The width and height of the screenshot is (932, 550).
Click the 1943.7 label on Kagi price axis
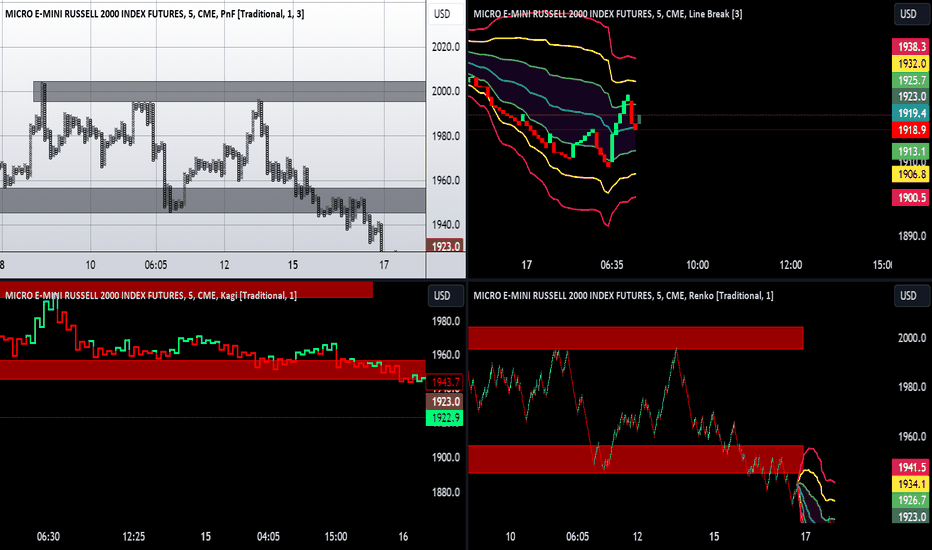pos(445,382)
